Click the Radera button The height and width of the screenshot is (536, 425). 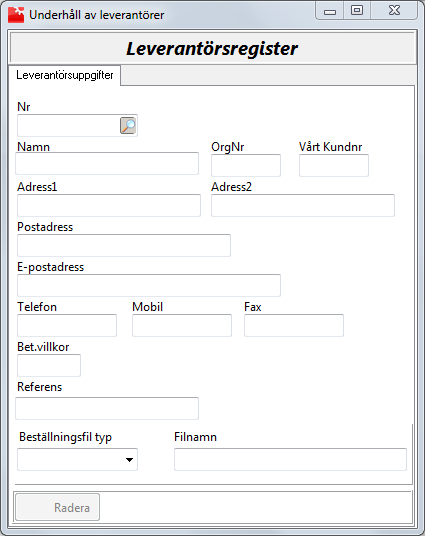pos(57,507)
